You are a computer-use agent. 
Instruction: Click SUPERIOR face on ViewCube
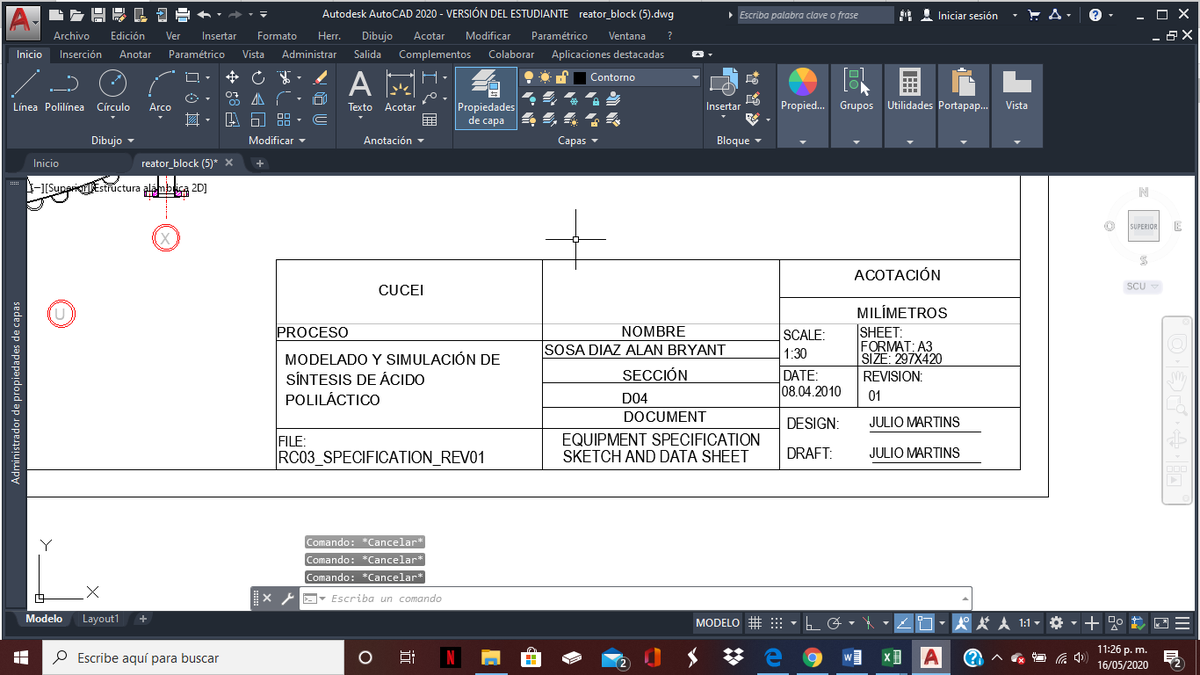point(1143,226)
